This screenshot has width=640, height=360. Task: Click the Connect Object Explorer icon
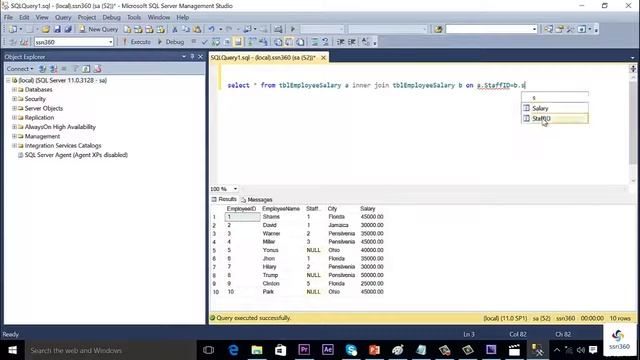[42, 69]
